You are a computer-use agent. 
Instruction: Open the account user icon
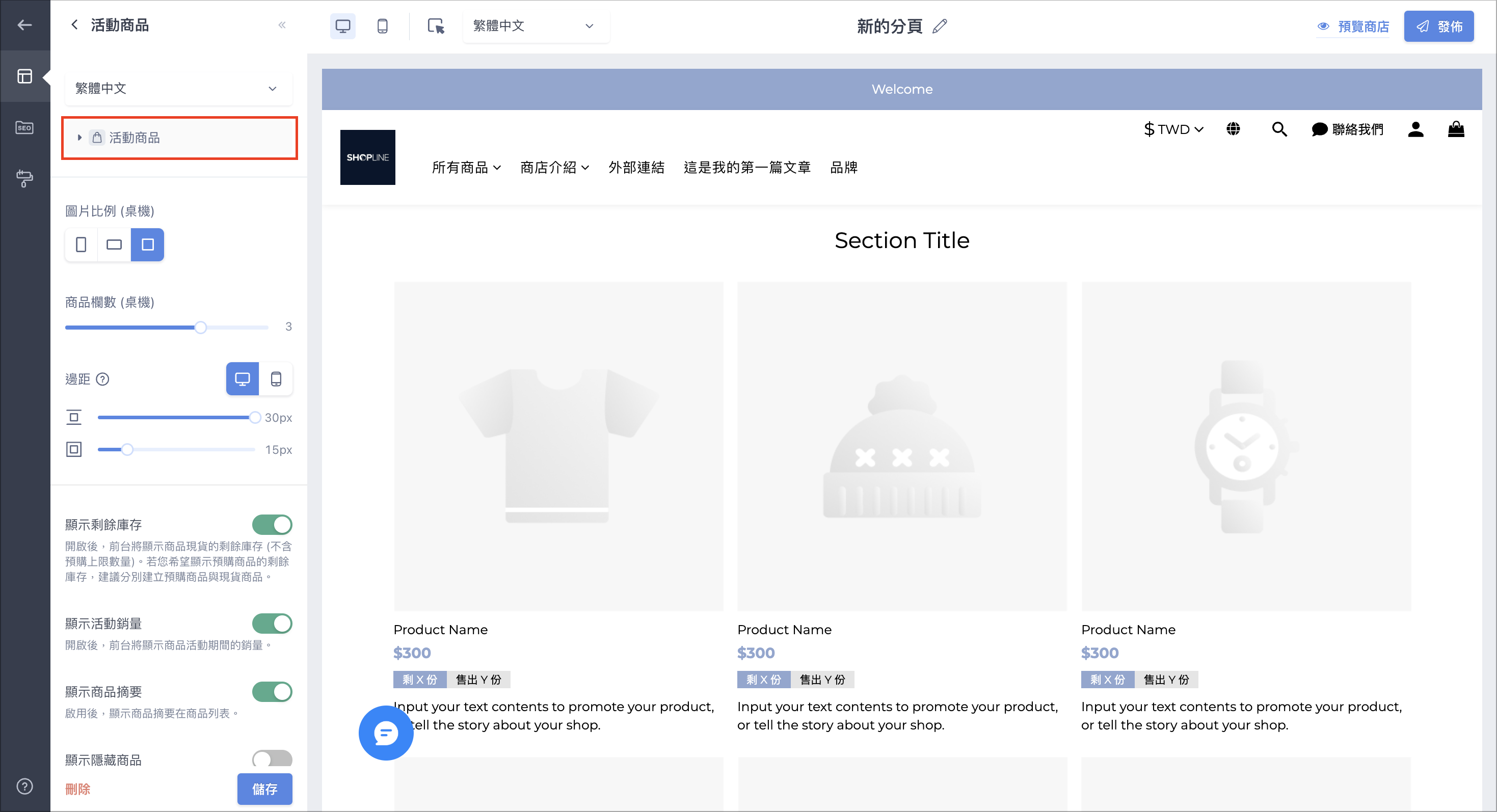click(1415, 129)
